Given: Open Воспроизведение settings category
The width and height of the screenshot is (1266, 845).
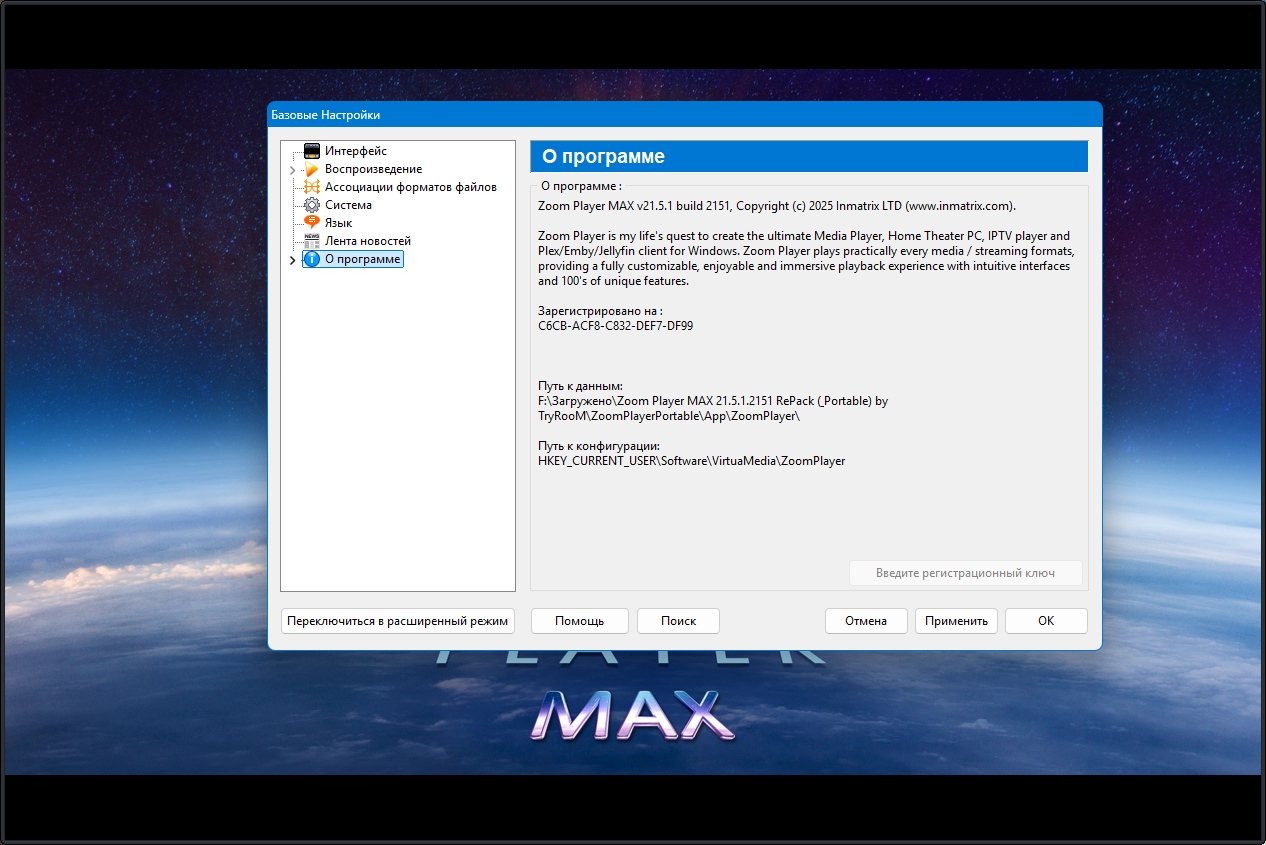Looking at the screenshot, I should point(373,169).
